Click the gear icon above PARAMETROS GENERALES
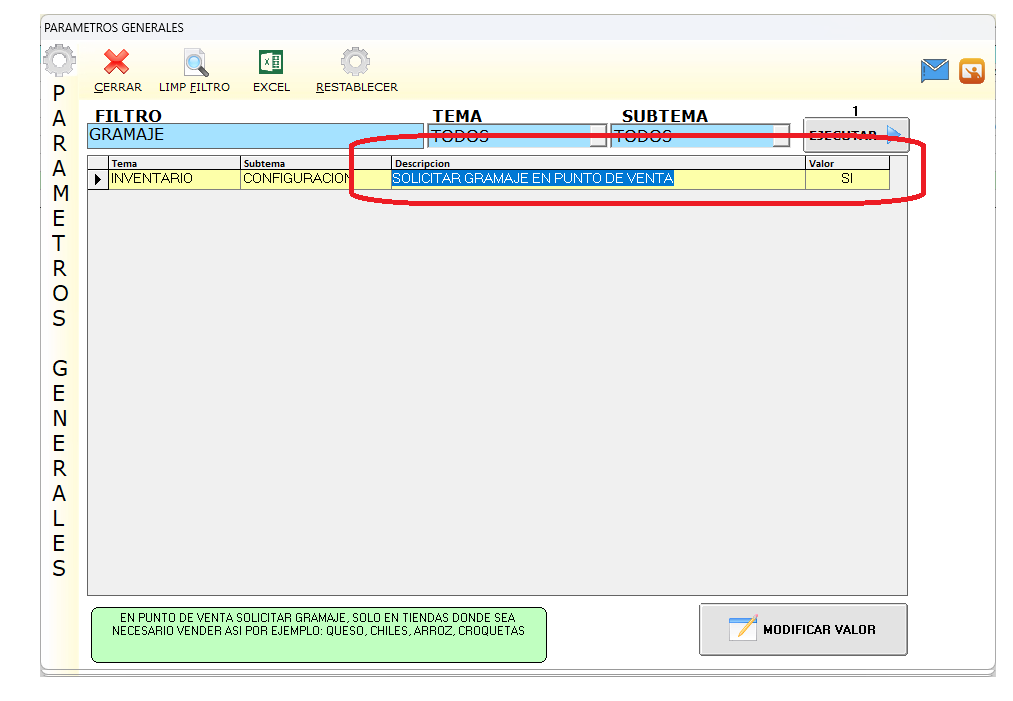 pos(59,62)
